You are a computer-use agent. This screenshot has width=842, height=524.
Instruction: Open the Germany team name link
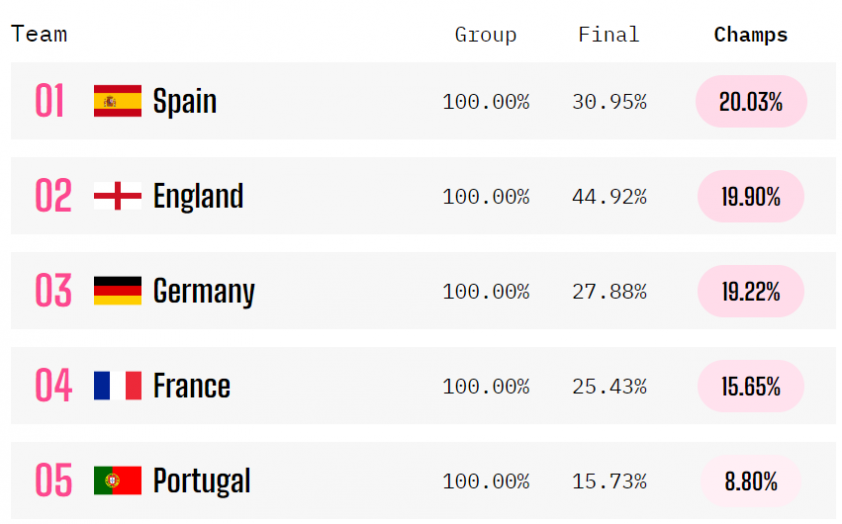(204, 291)
